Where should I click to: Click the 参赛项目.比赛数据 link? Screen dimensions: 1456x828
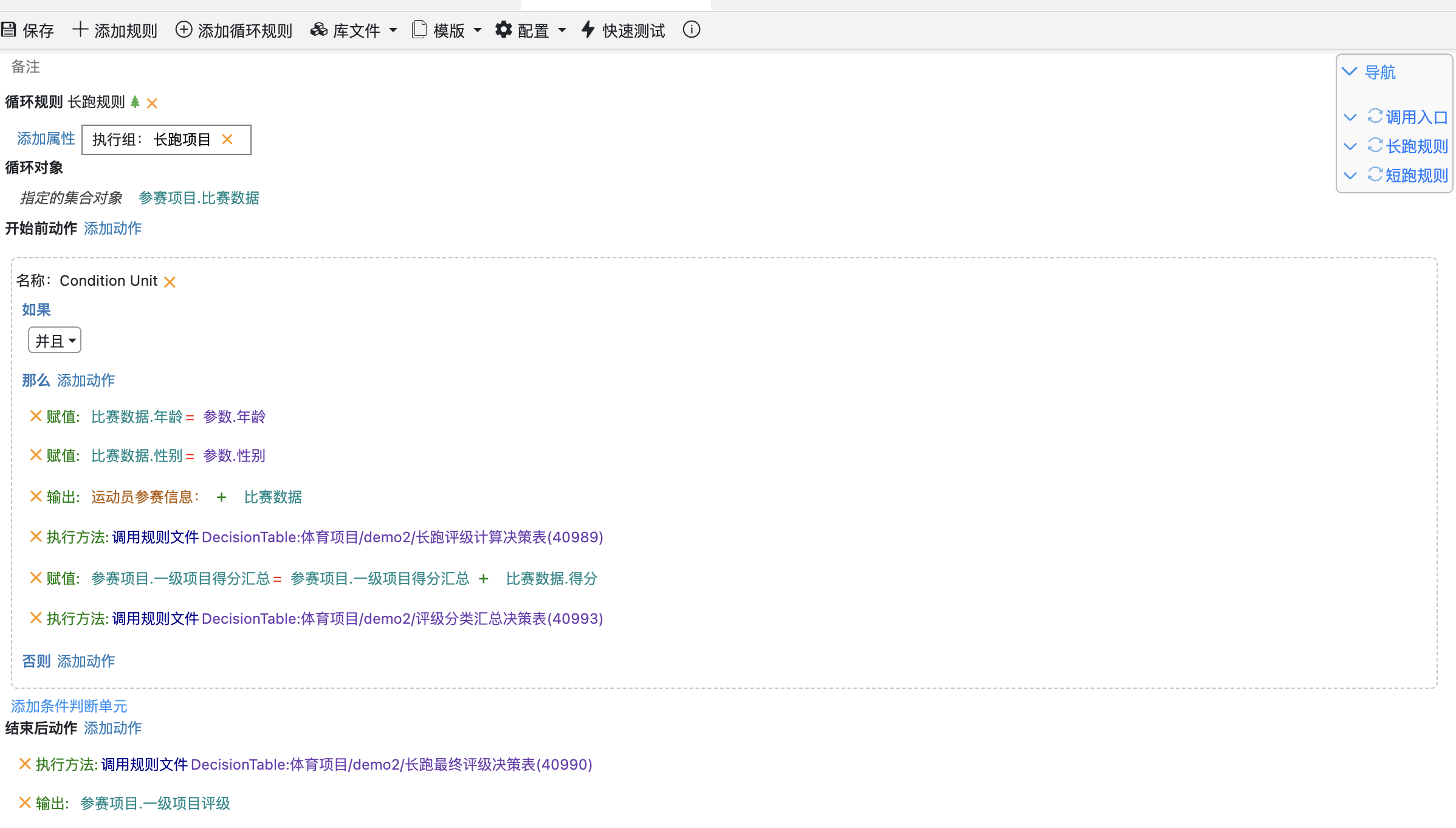199,198
